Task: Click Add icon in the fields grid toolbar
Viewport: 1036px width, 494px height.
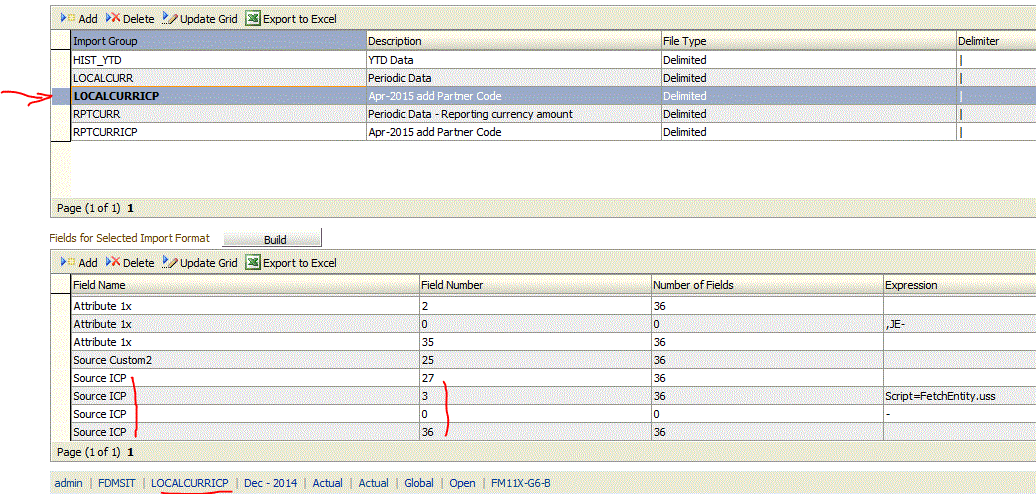Action: (x=69, y=262)
